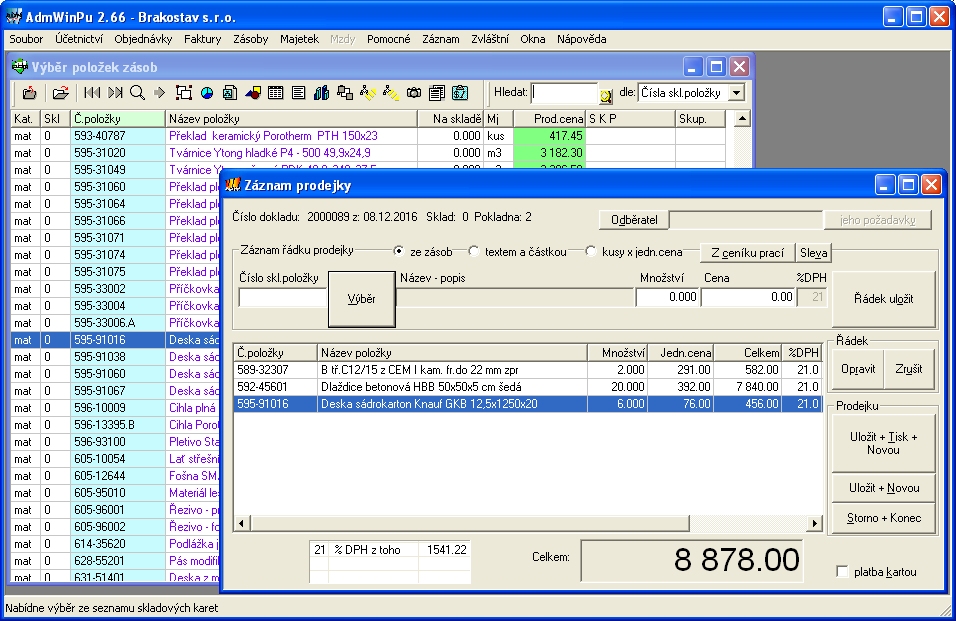Jump to first record with the rewind icon

point(92,93)
